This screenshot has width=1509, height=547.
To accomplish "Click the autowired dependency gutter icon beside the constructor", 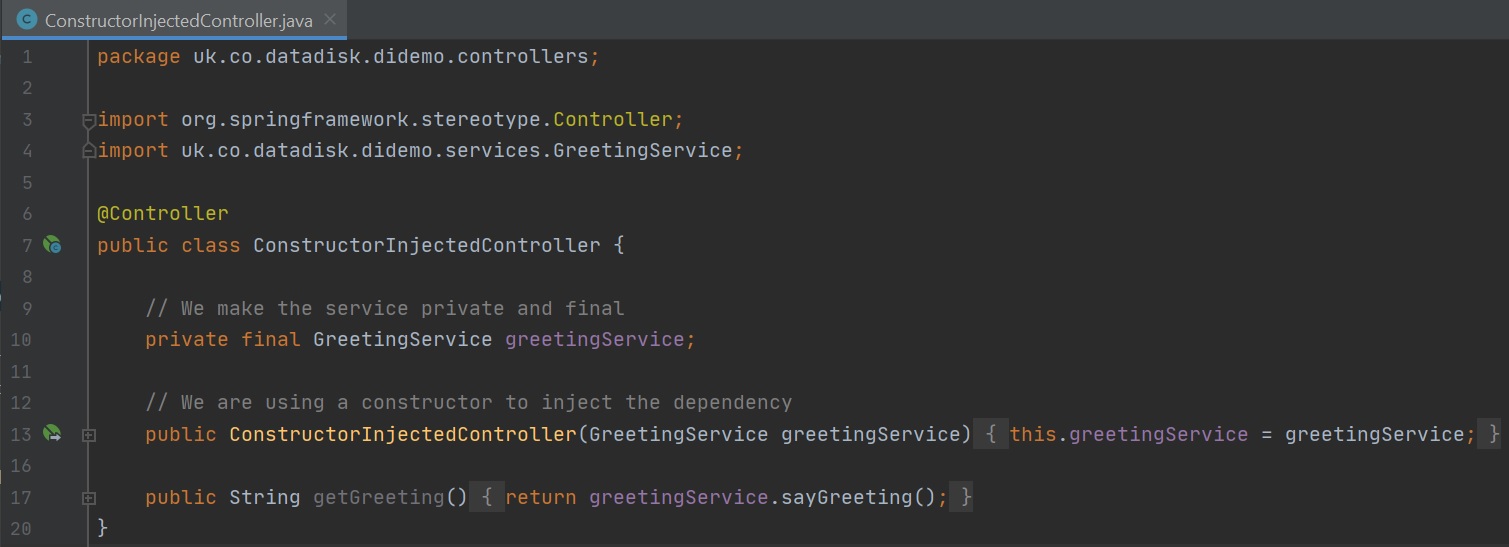I will [52, 434].
